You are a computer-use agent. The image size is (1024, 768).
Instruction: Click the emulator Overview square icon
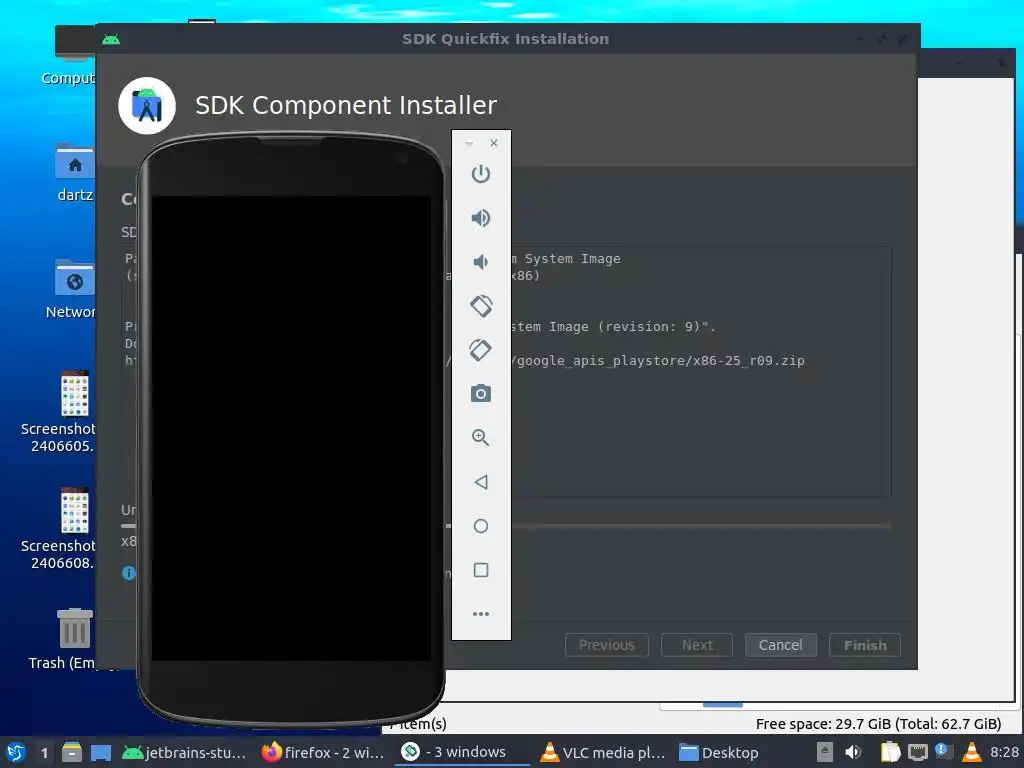481,570
